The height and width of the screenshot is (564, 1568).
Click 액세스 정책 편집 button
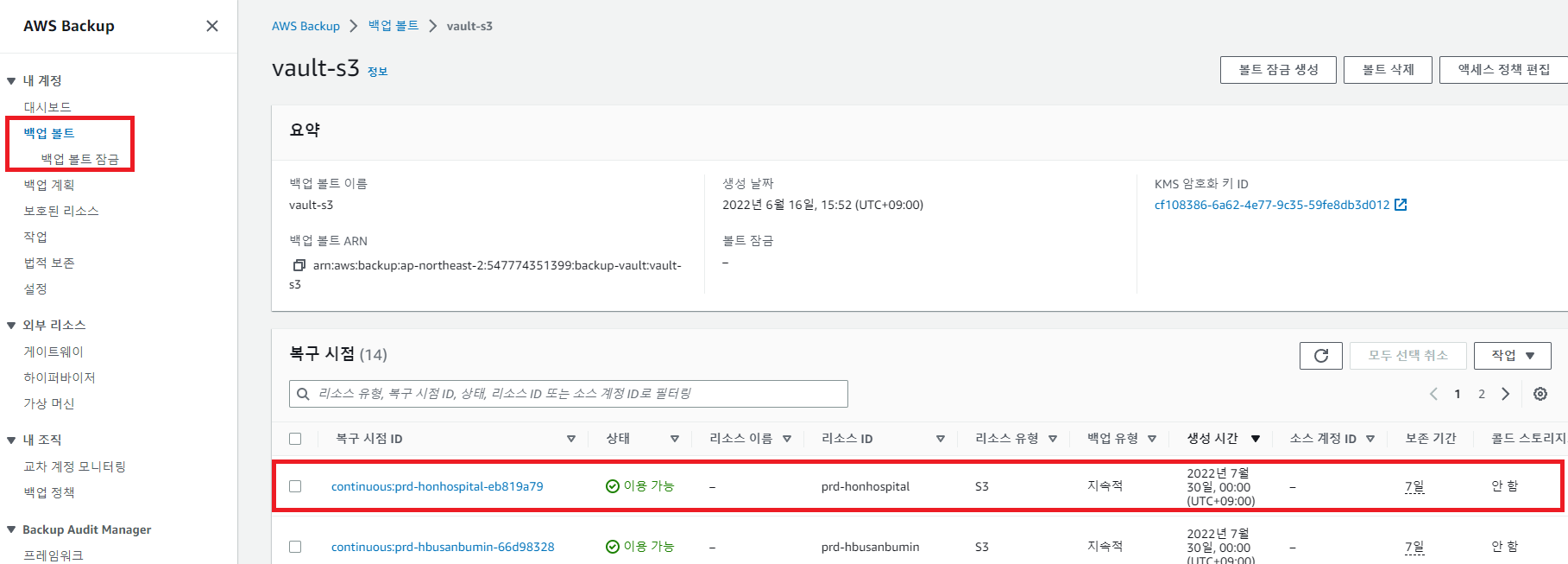(x=1503, y=70)
